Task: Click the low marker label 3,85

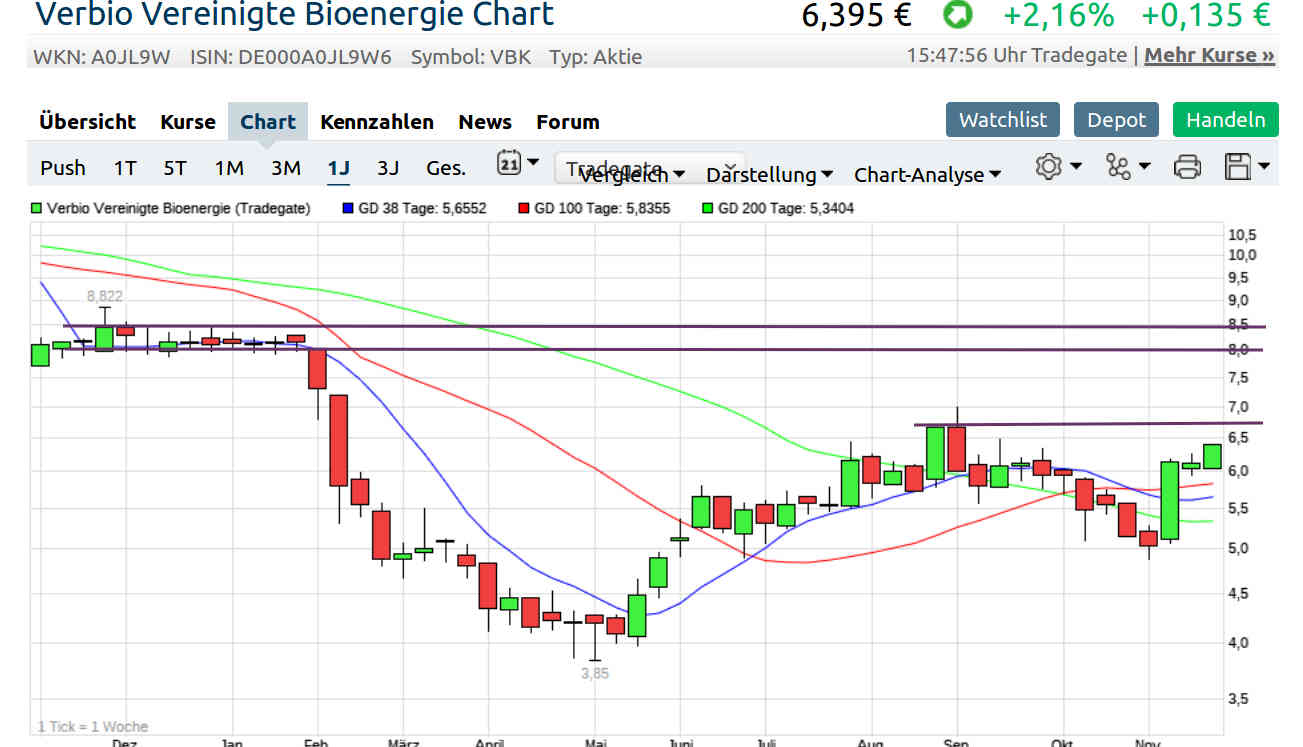Action: (x=595, y=674)
